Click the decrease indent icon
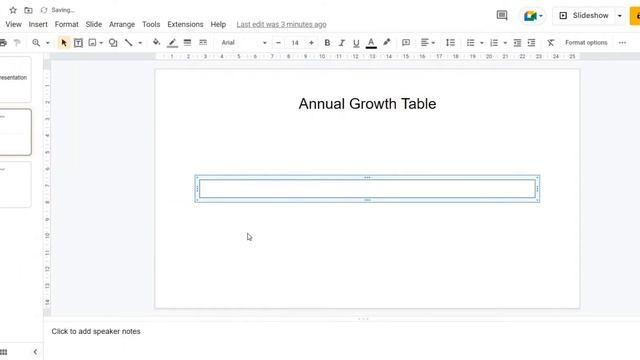The height and width of the screenshot is (360, 640). (517, 42)
